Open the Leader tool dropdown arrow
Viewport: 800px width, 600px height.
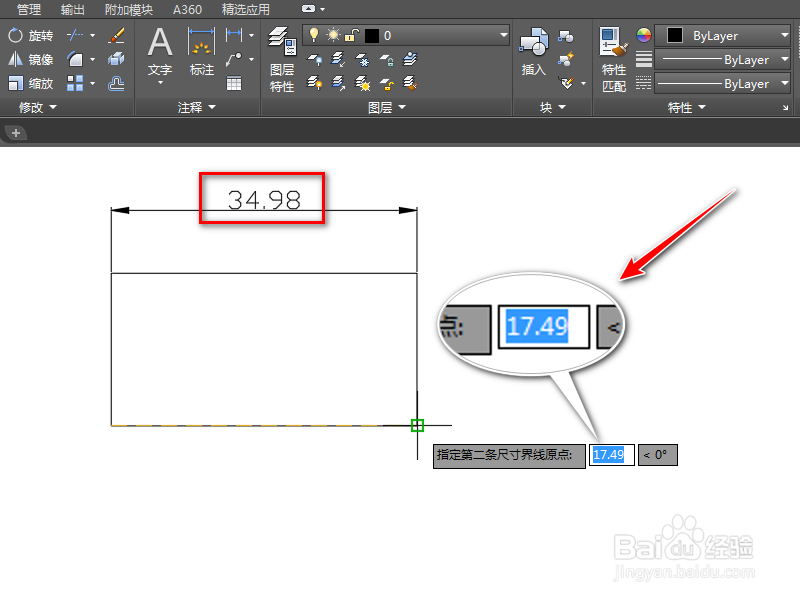252,59
